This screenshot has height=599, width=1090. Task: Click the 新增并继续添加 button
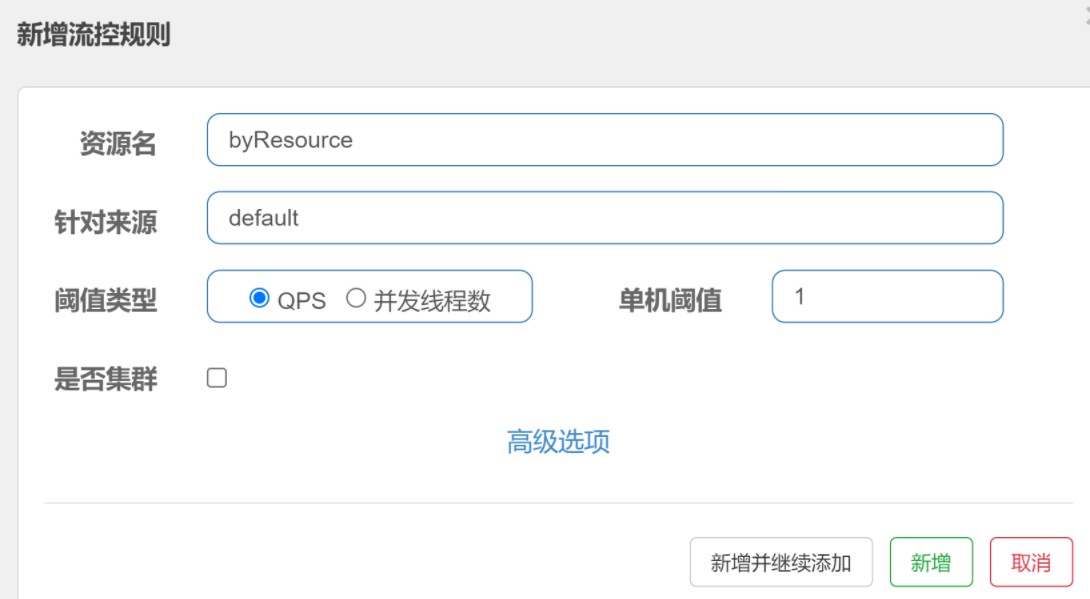coord(781,562)
